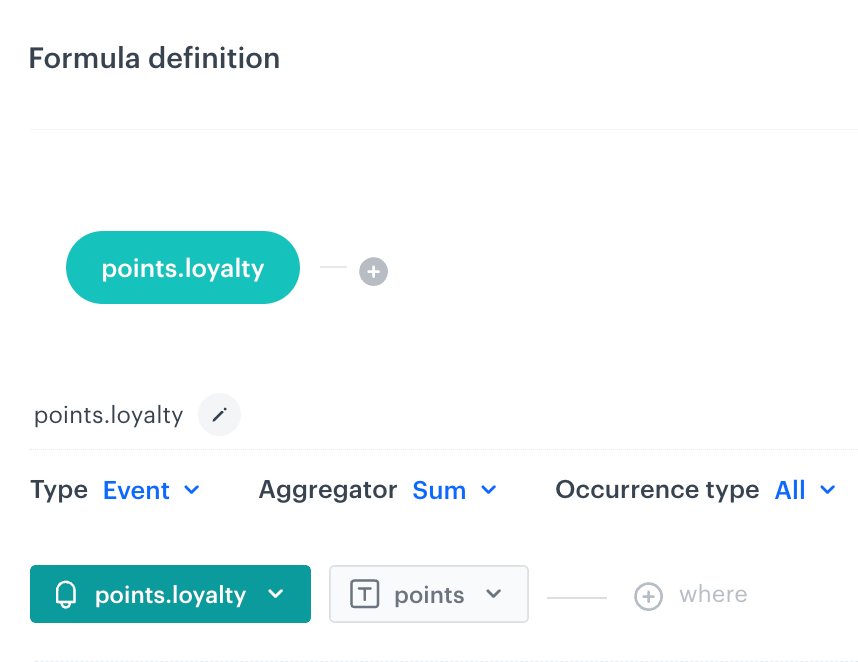Click the chevron beside Sum aggregator
Image resolution: width=858 pixels, height=662 pixels.
tap(489, 491)
